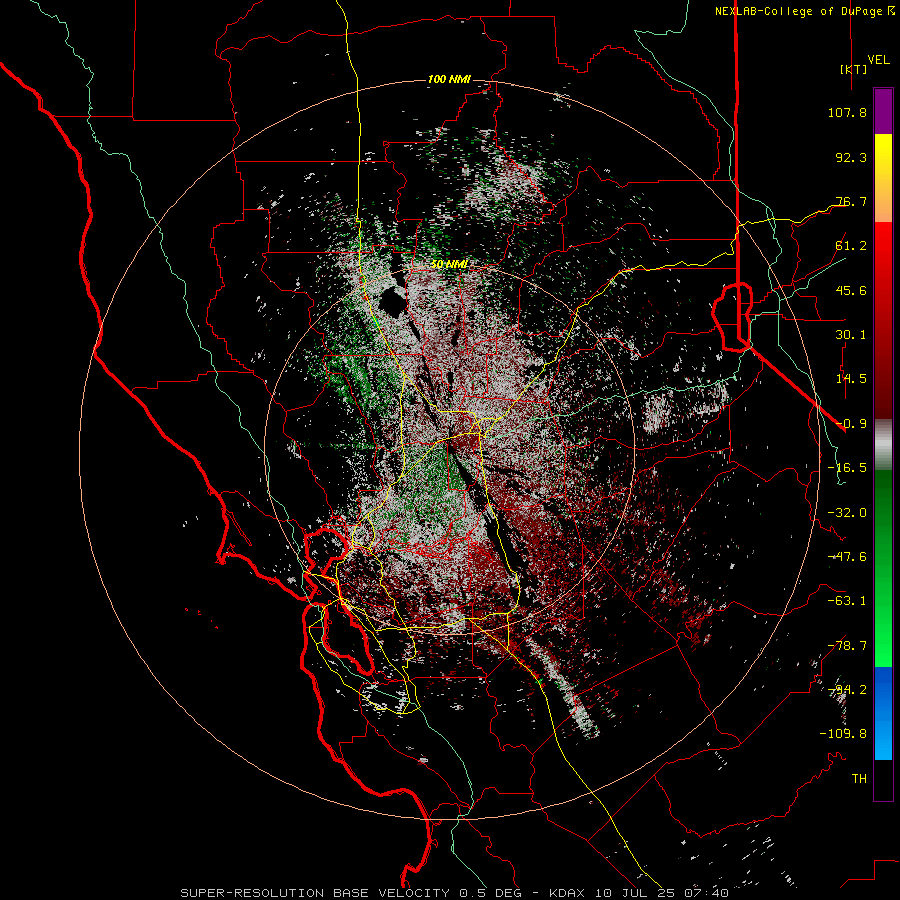This screenshot has height=900, width=900.
Task: Click the 92.3 velocity scale value
Action: pos(851,157)
